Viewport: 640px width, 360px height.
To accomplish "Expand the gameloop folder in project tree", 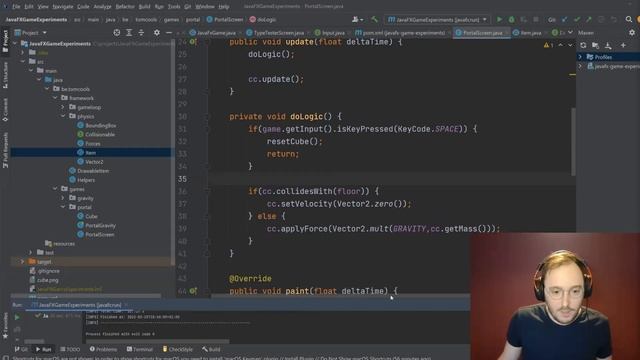I will [63, 107].
